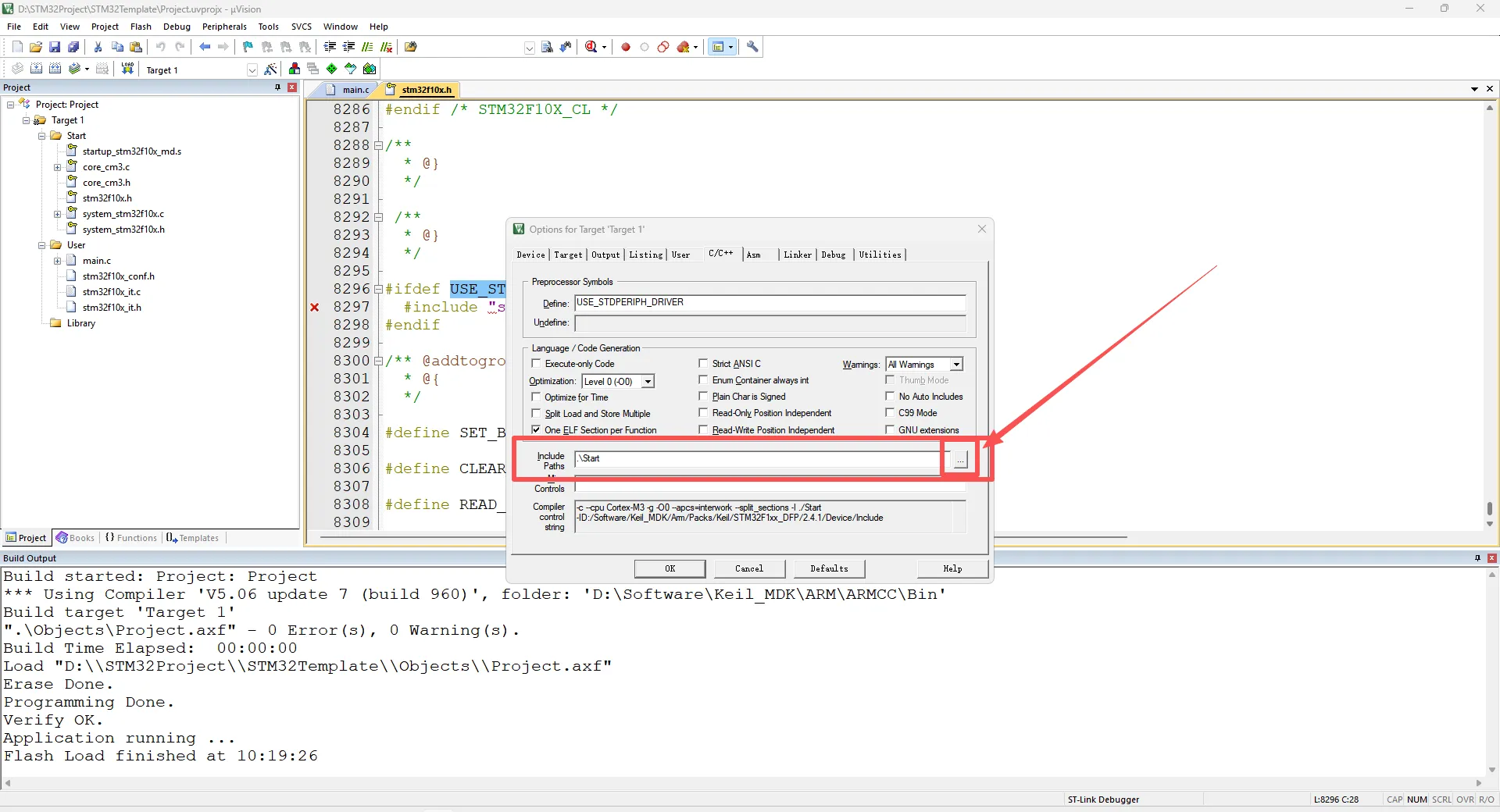The height and width of the screenshot is (812, 1500).
Task: Switch to the Linker tab
Action: (x=797, y=255)
